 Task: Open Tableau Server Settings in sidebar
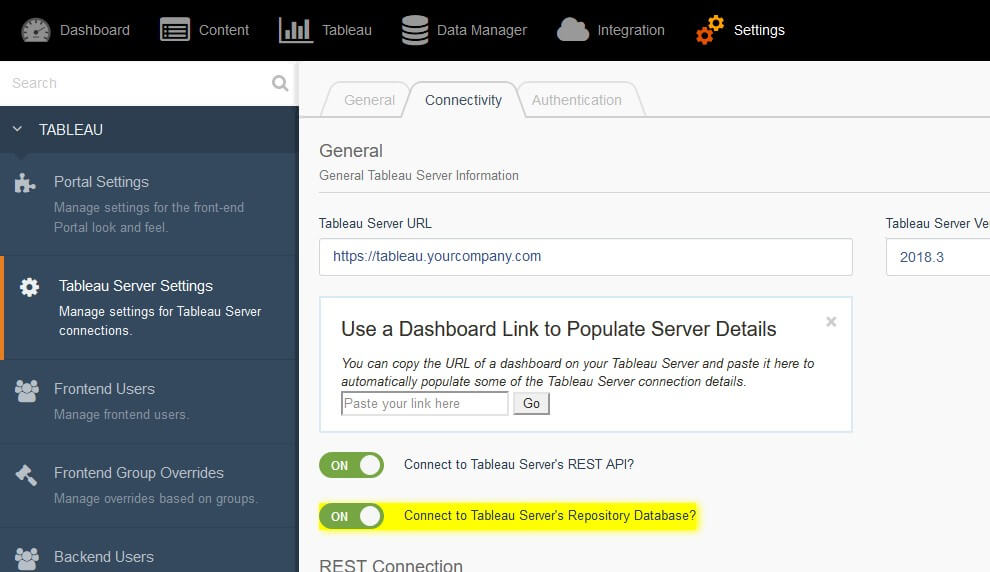point(150,308)
